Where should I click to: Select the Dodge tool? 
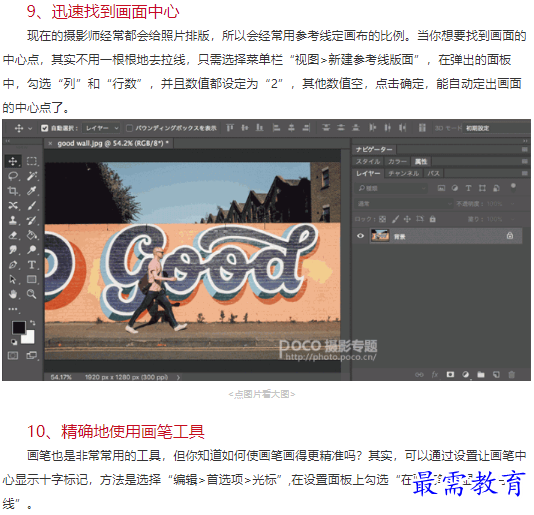click(x=32, y=250)
